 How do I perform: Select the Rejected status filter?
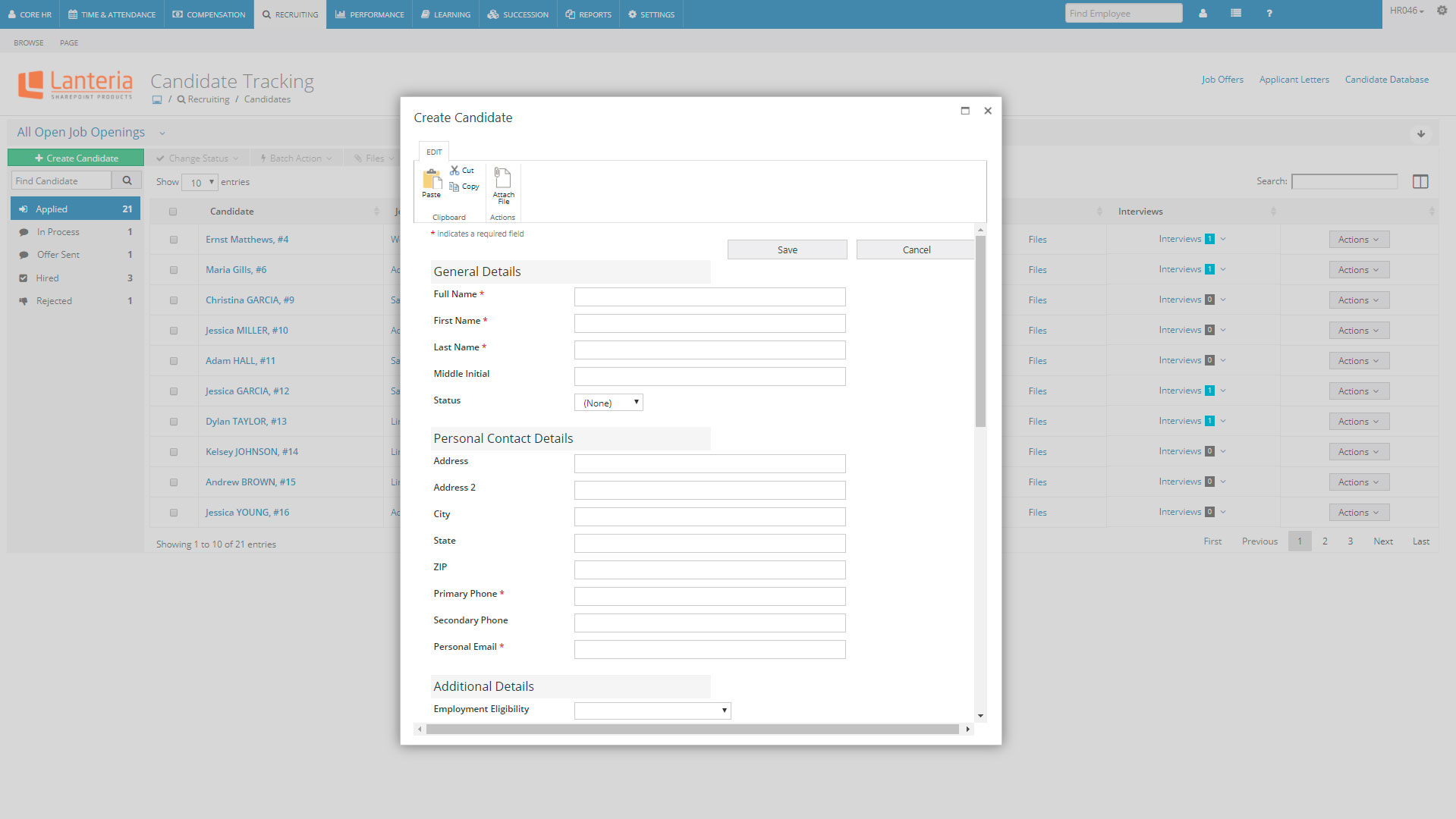[75, 301]
